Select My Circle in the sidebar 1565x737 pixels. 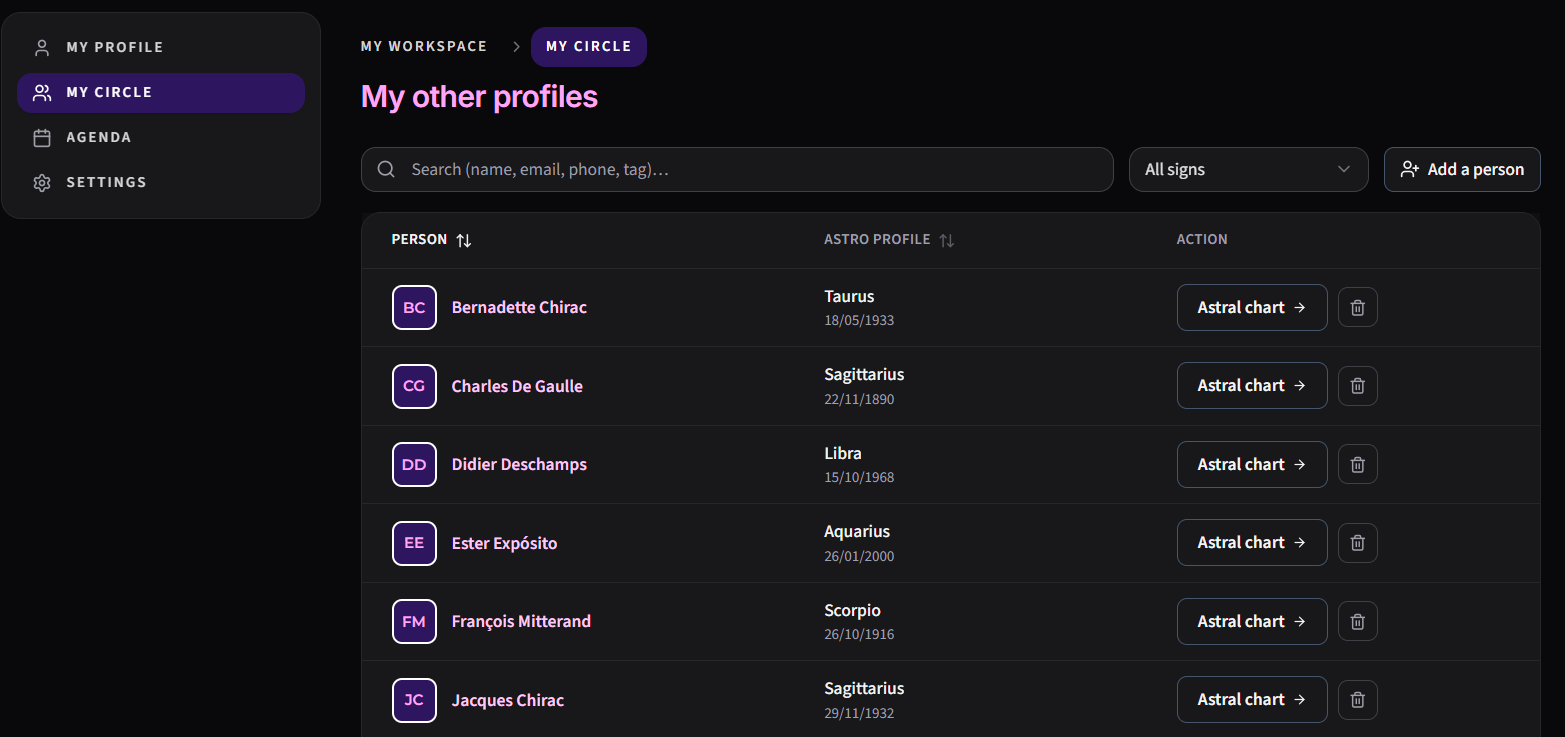(161, 92)
